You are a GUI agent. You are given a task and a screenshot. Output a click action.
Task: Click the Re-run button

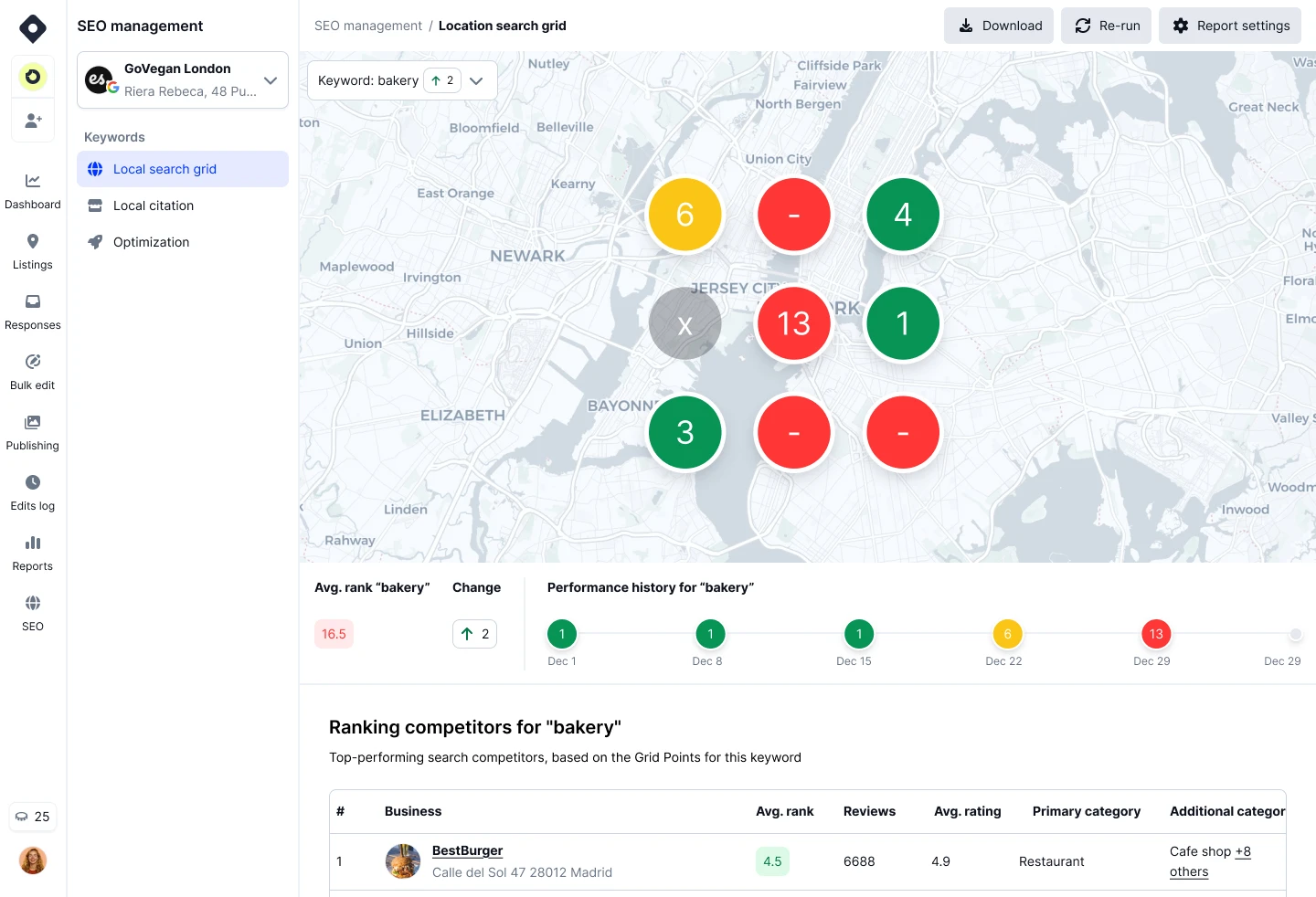click(x=1106, y=26)
